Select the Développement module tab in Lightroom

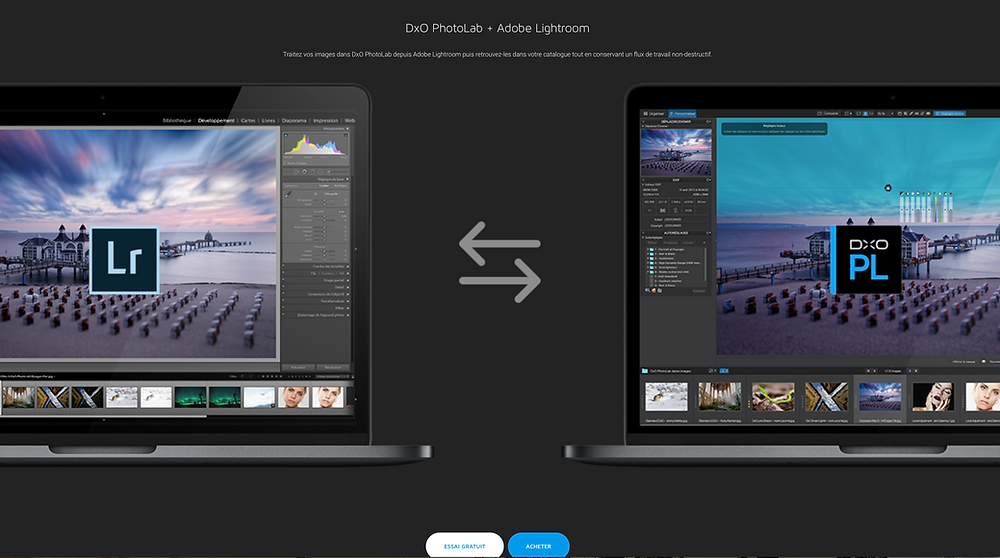point(216,121)
